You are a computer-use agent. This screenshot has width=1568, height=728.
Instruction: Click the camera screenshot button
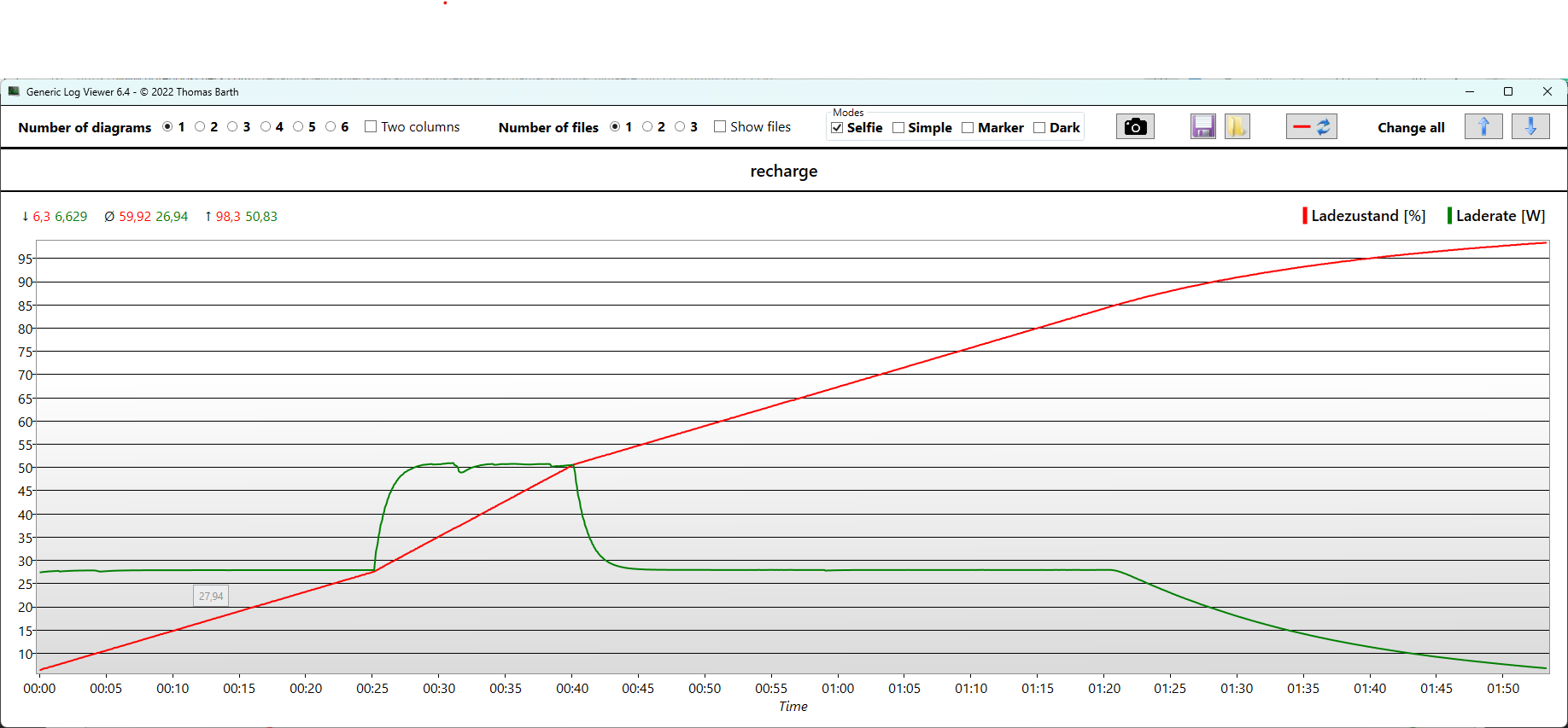pos(1134,127)
